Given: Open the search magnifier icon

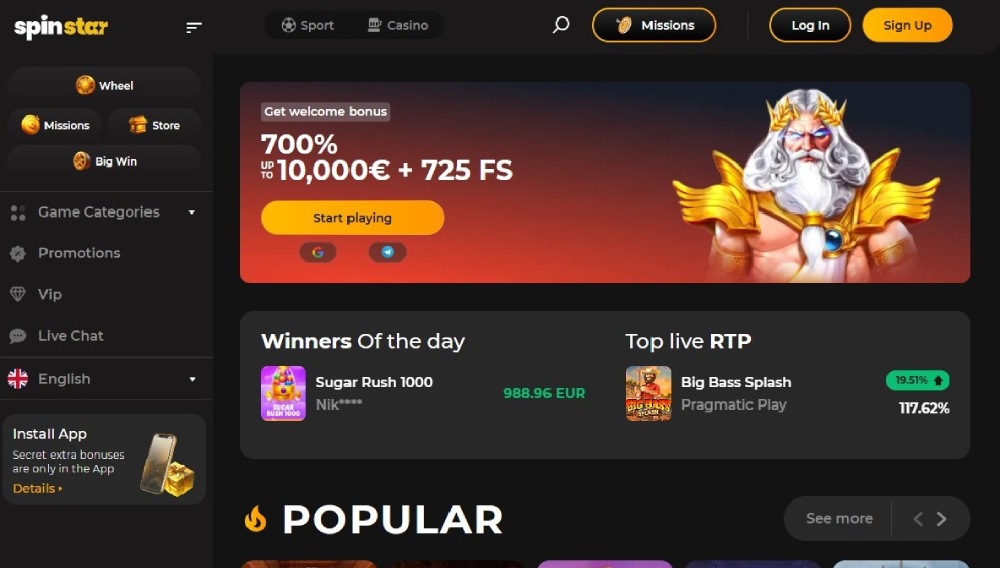Looking at the screenshot, I should (561, 25).
